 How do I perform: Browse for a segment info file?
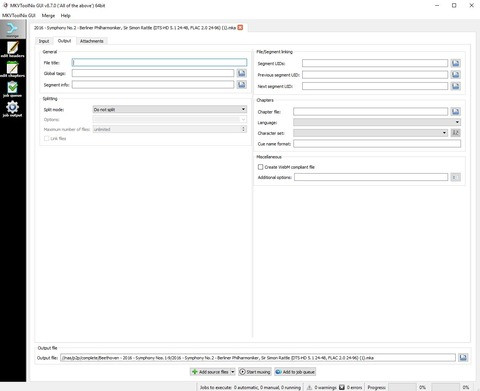point(242,85)
